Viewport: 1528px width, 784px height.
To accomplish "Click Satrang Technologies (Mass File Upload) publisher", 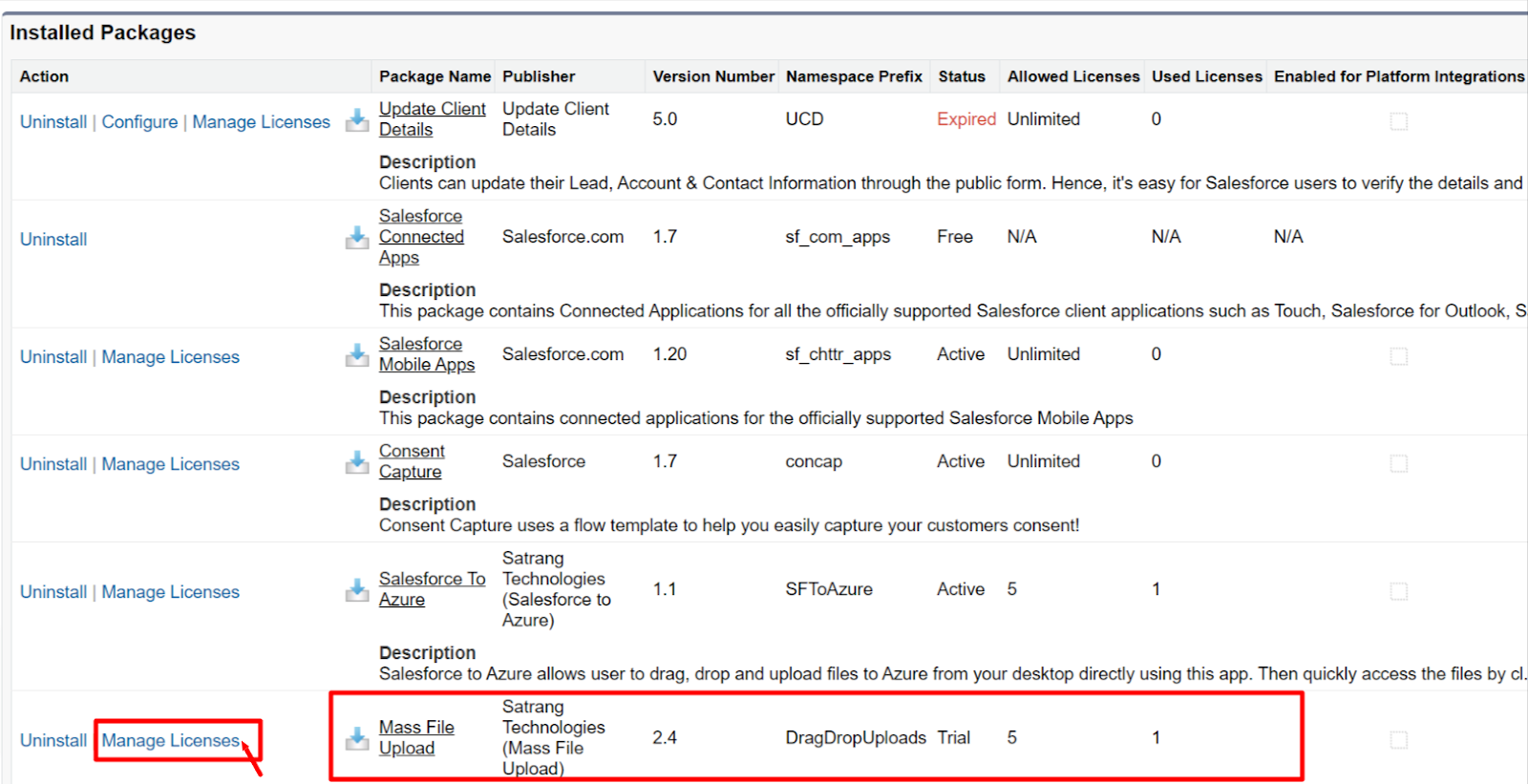I will (554, 738).
